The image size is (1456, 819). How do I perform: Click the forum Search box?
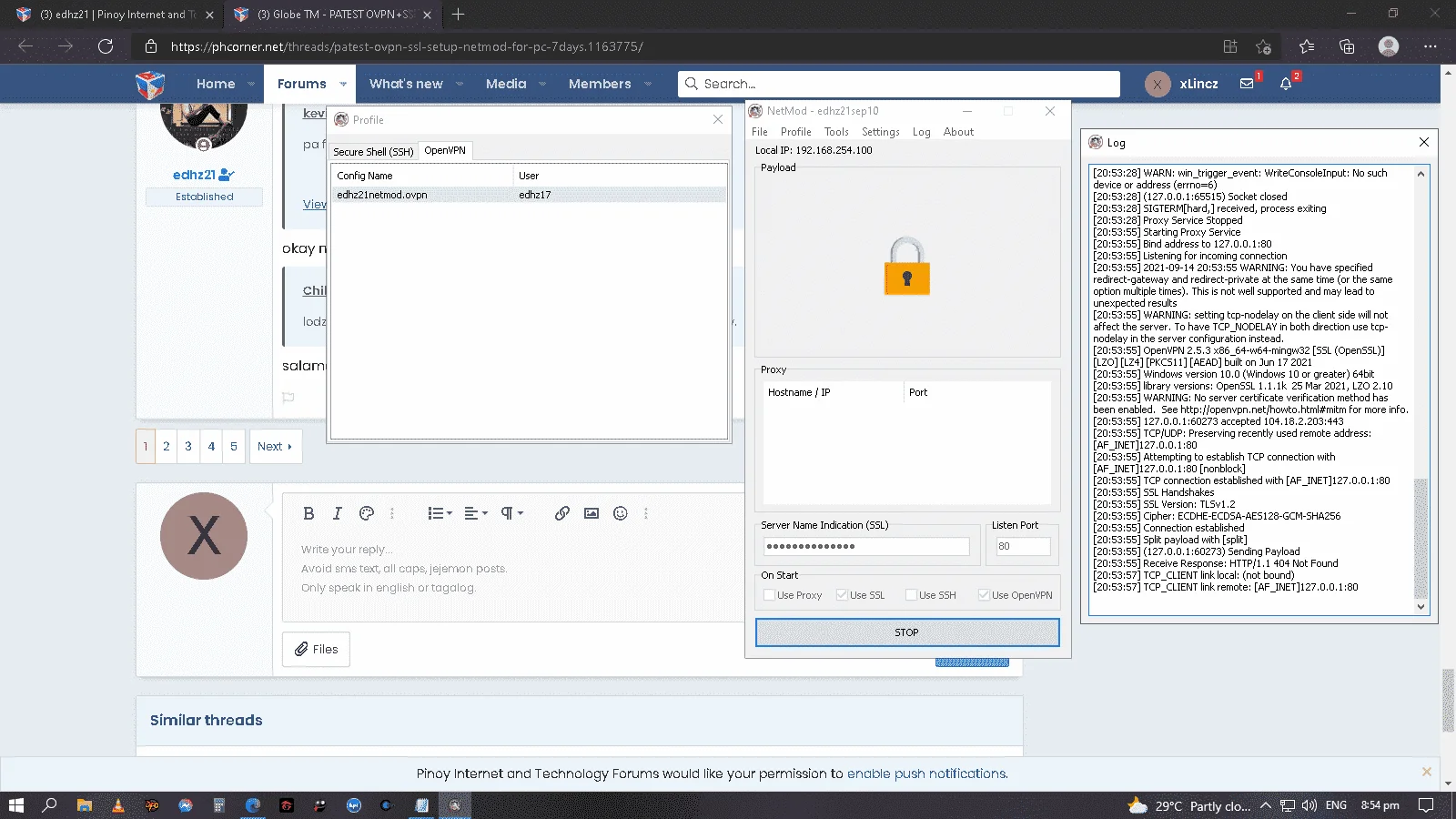tap(899, 84)
